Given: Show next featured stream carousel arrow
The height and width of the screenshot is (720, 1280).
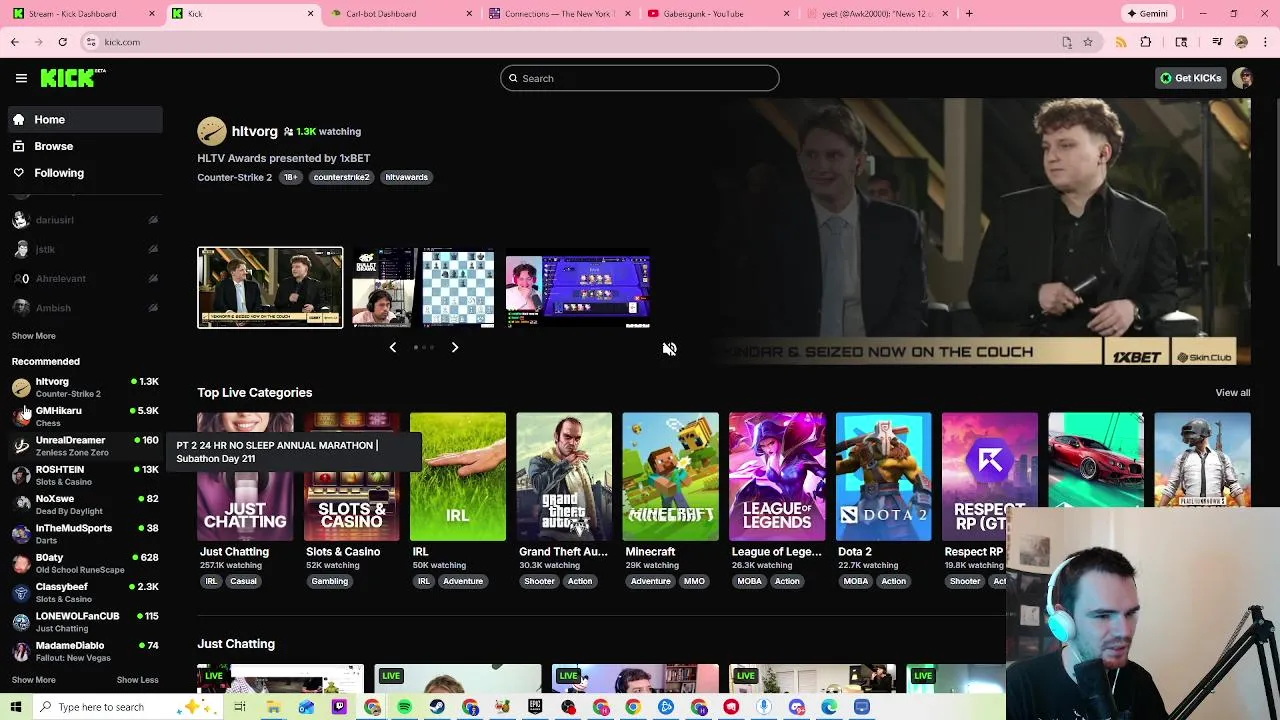Looking at the screenshot, I should pos(454,347).
